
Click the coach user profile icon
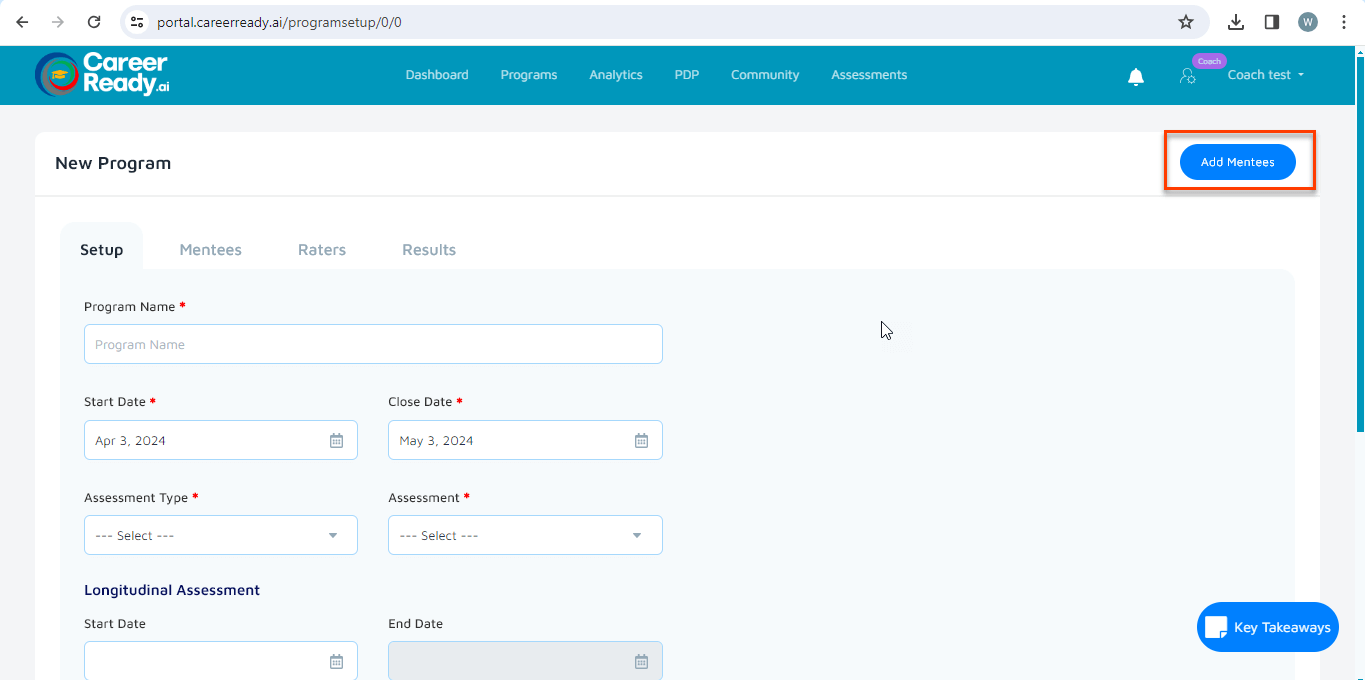[x=1188, y=76]
